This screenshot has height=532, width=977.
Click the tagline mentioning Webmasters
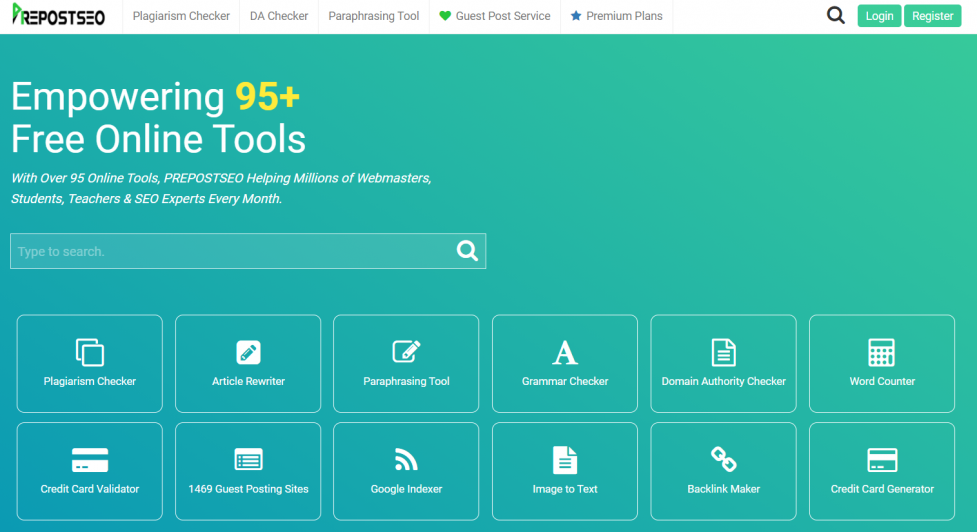pos(221,188)
